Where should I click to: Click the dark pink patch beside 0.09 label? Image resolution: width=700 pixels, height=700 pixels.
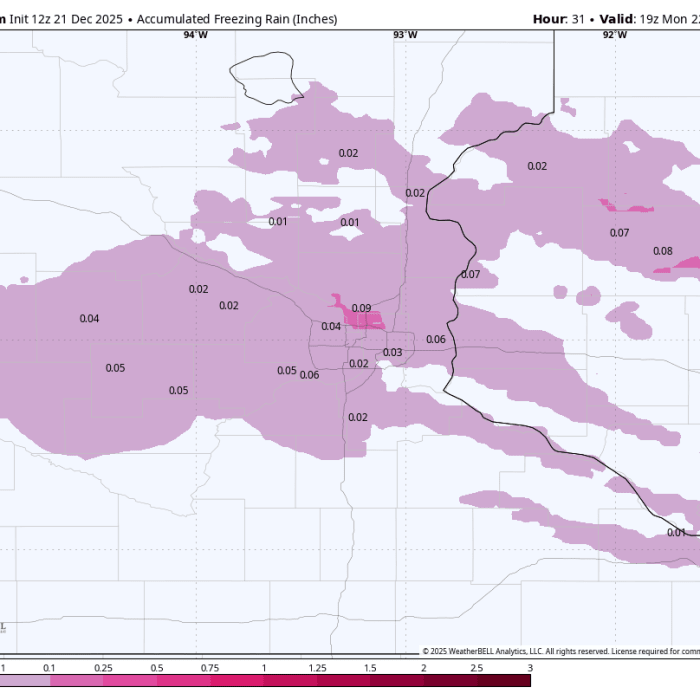pos(368,321)
